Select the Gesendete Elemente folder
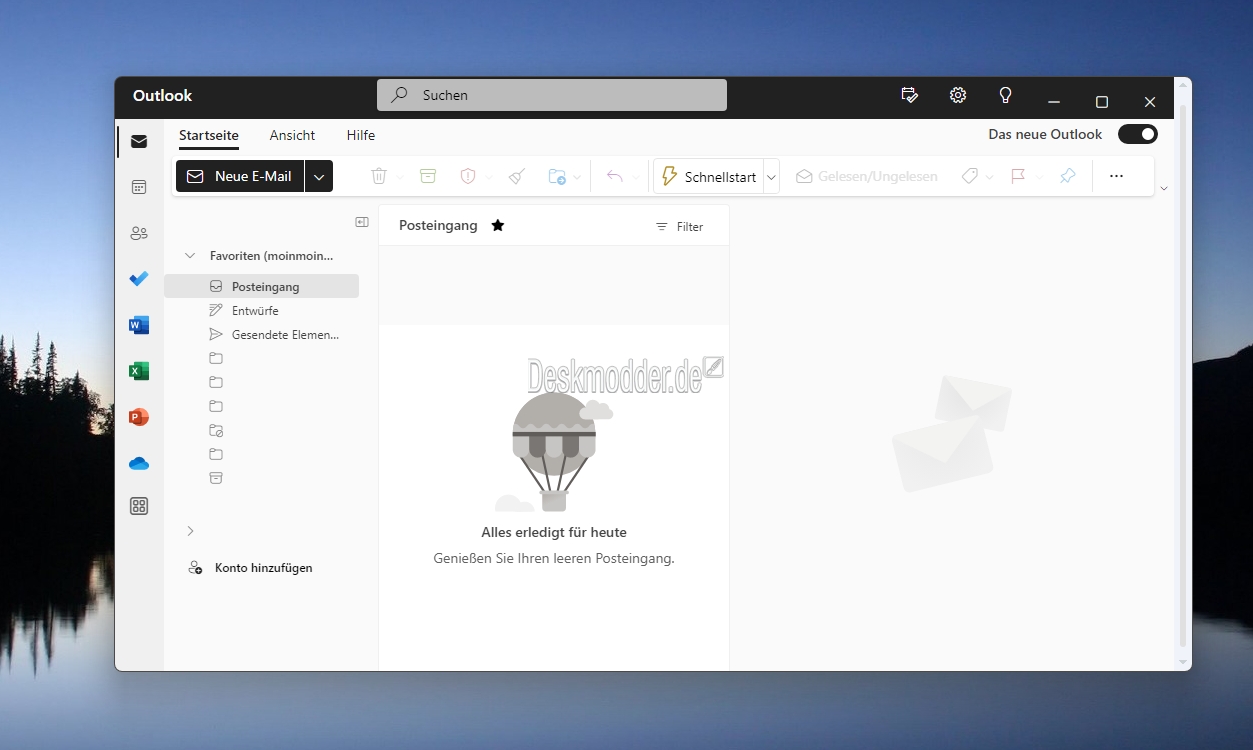Viewport: 1253px width, 750px height. click(x=262, y=334)
